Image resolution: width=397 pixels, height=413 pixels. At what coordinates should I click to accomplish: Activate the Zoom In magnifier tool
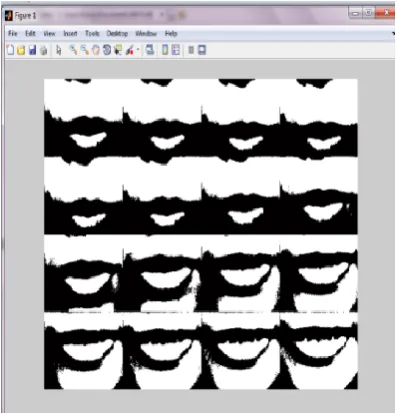coord(73,50)
